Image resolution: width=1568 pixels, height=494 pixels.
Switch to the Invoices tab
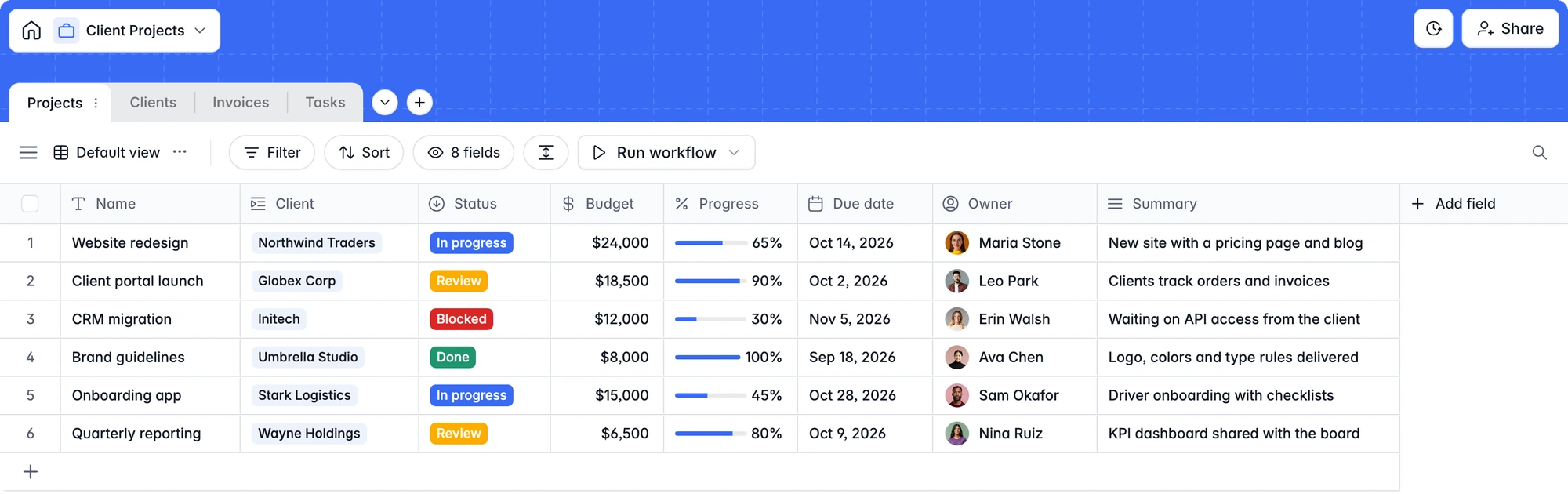241,102
